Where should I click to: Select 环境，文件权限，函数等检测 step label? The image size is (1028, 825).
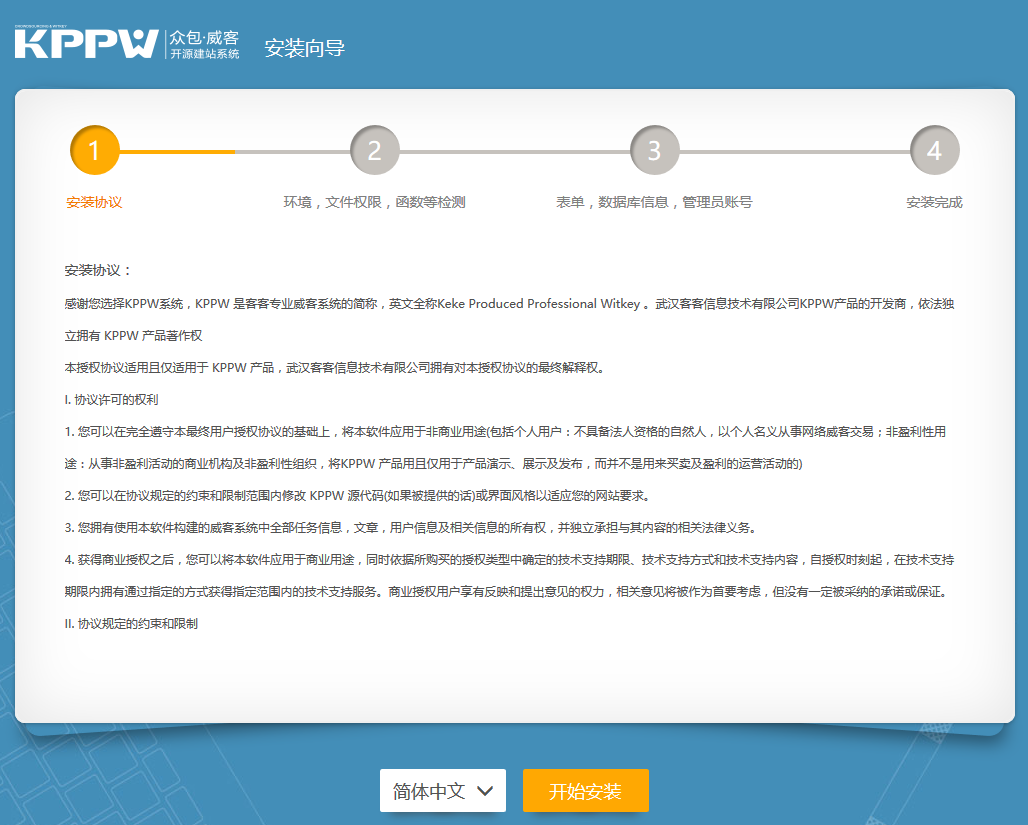(x=374, y=202)
